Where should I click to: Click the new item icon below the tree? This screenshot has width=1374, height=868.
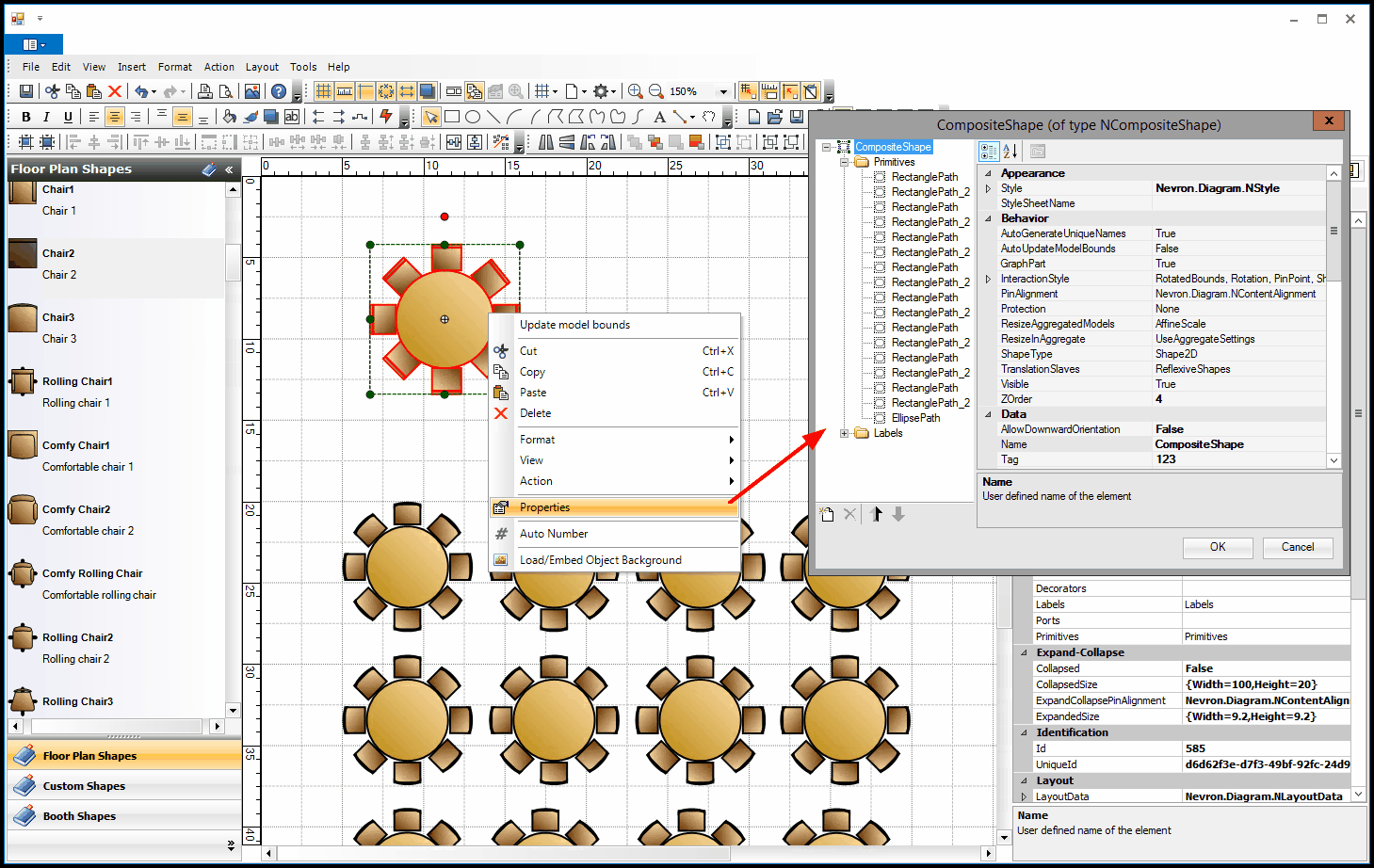[827, 514]
